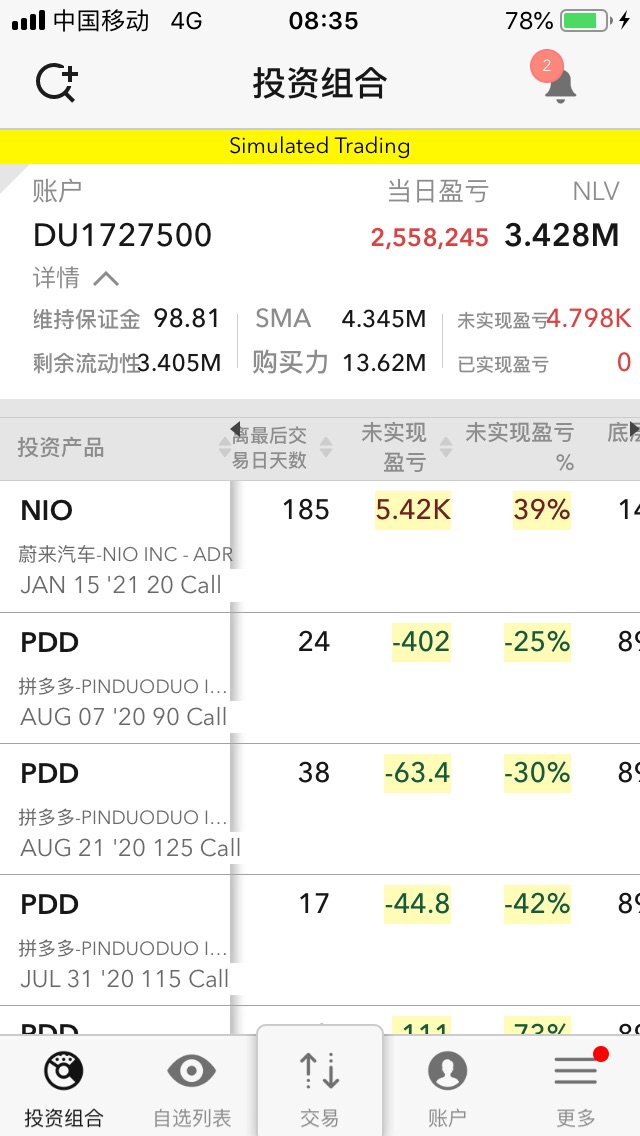Select the NIO position row
Screen dimensions: 640x1136
pyautogui.click(x=320, y=546)
